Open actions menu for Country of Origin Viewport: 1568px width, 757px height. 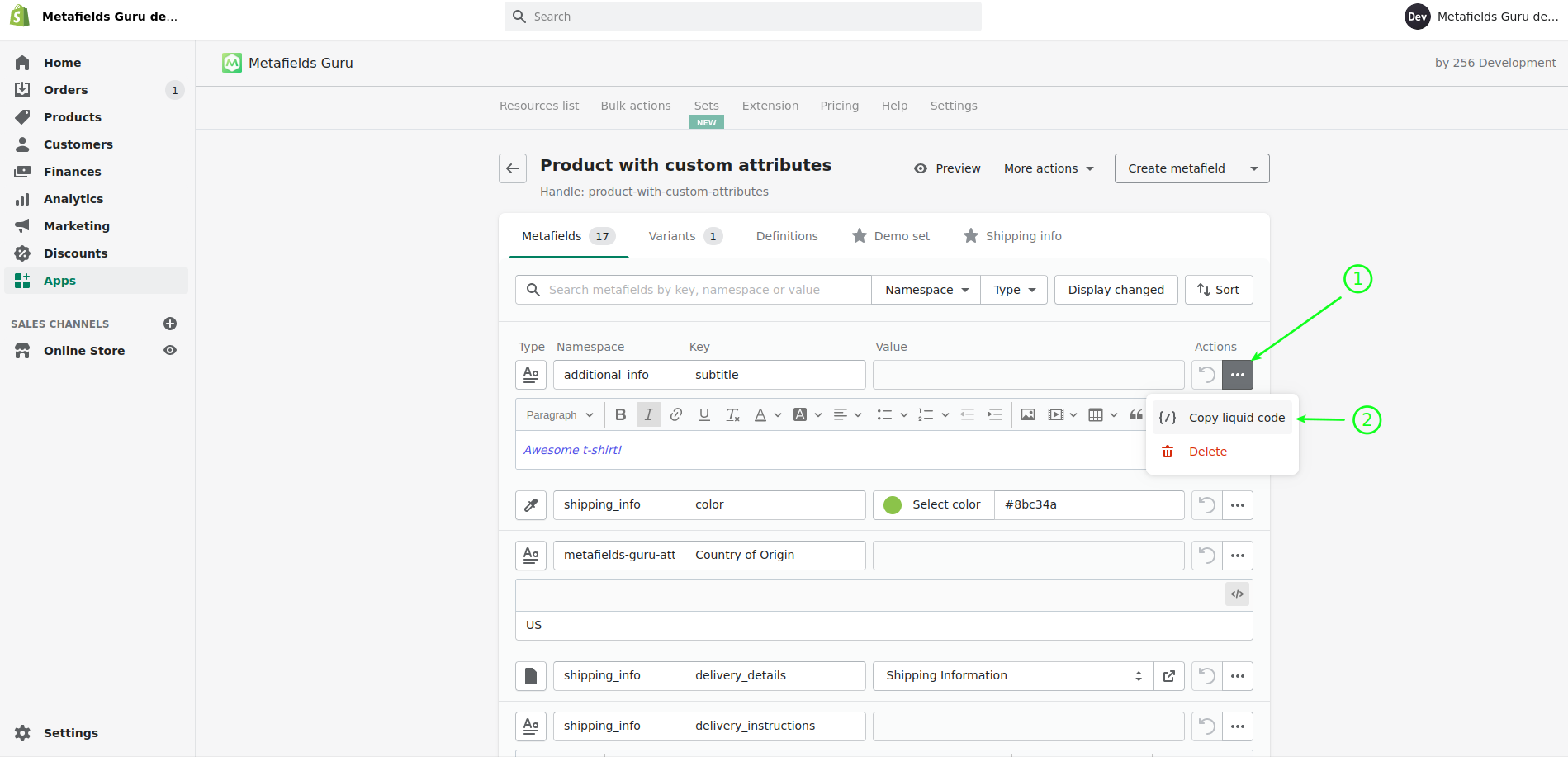pyautogui.click(x=1238, y=556)
